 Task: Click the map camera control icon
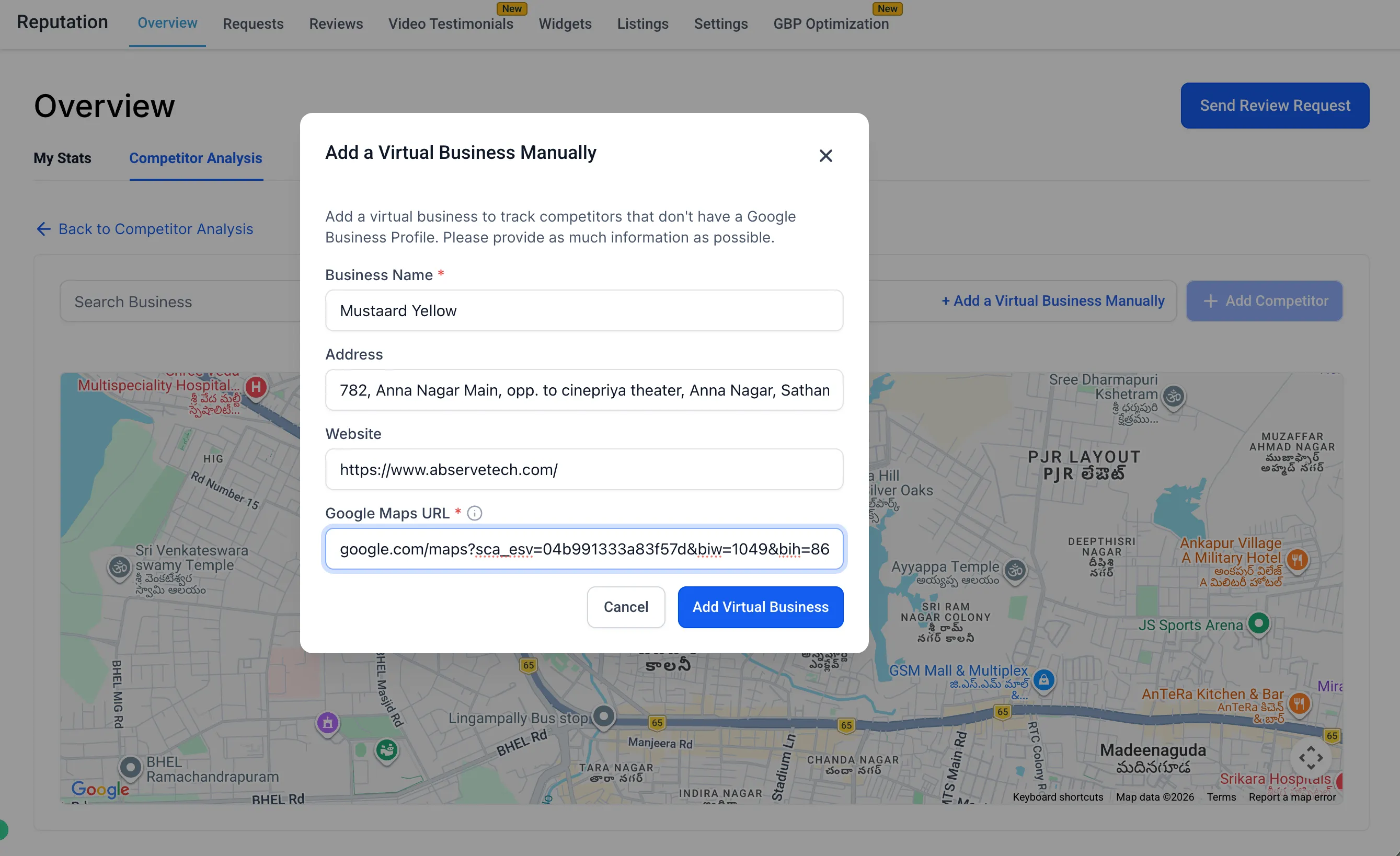pyautogui.click(x=1311, y=758)
